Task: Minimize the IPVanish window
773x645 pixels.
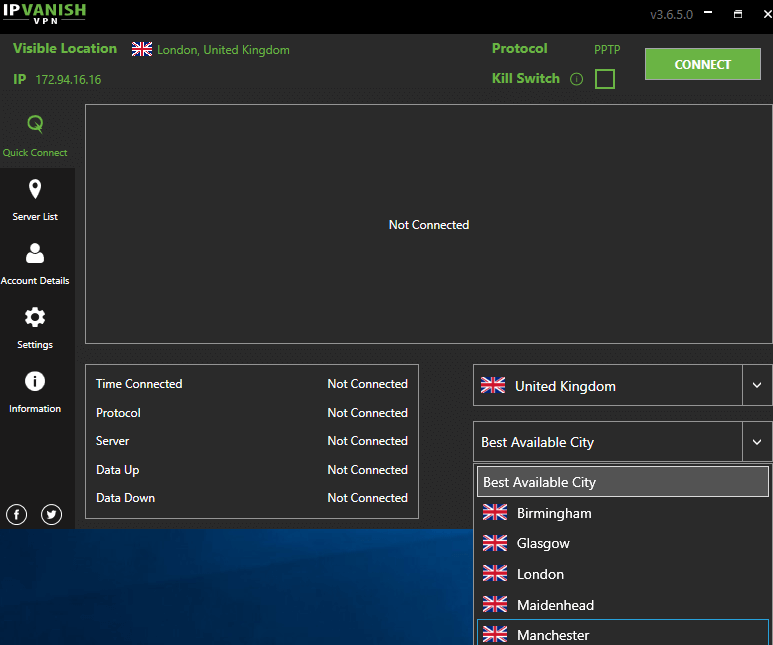Action: point(708,13)
